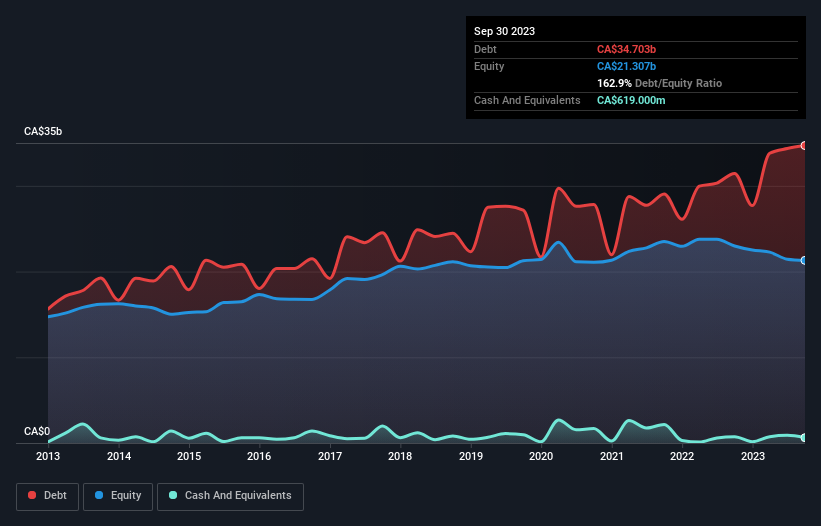This screenshot has width=821, height=526.
Task: Toggle the Cash And Equivalents legend button
Action: (230, 496)
